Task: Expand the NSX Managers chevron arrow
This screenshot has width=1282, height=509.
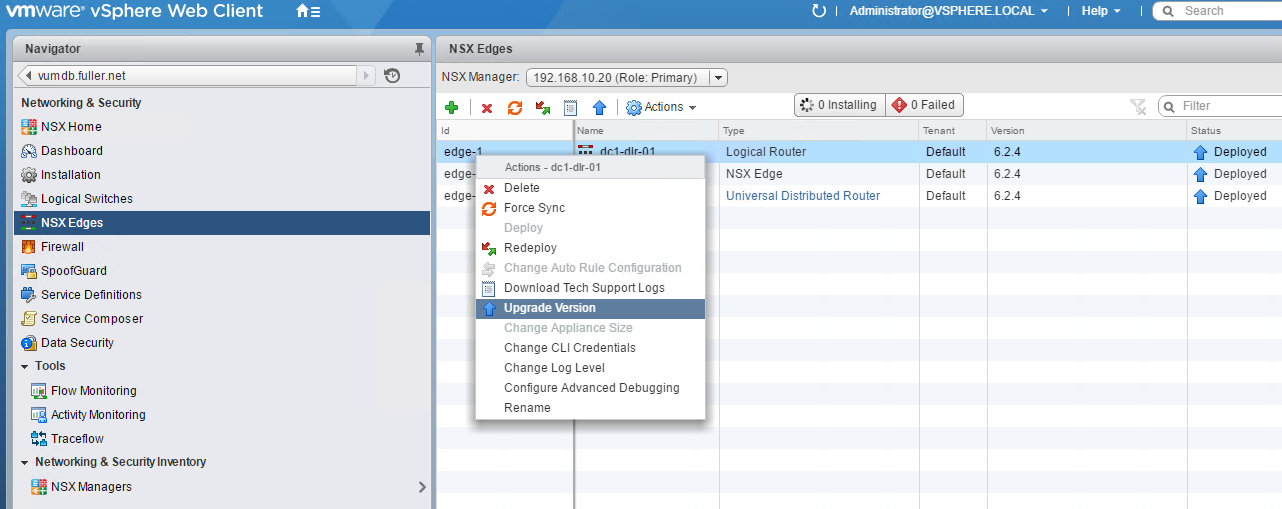Action: click(422, 487)
